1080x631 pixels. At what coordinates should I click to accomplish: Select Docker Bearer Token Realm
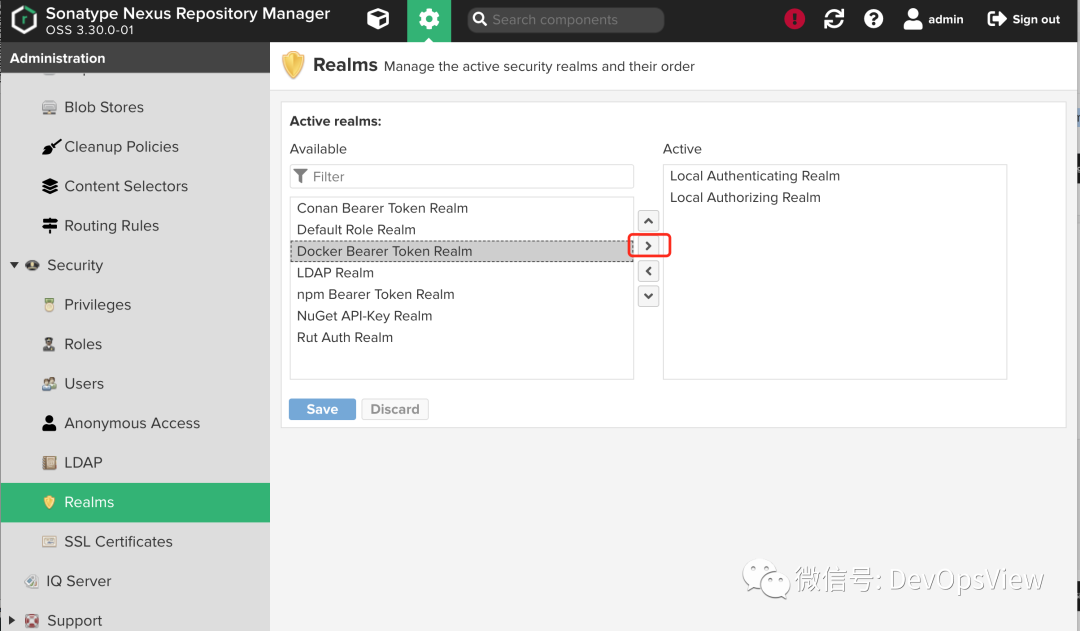coord(461,251)
